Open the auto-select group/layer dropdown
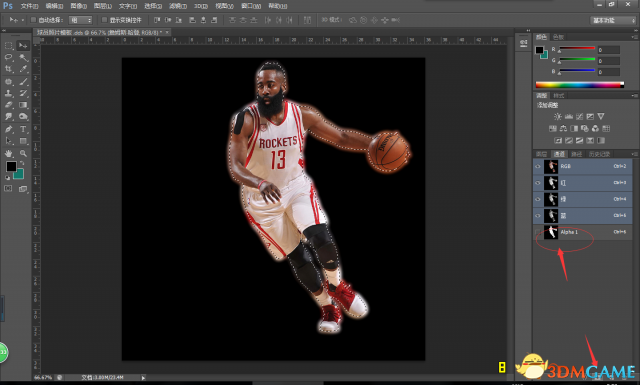Image resolution: width=640 pixels, height=385 pixels. (x=80, y=20)
